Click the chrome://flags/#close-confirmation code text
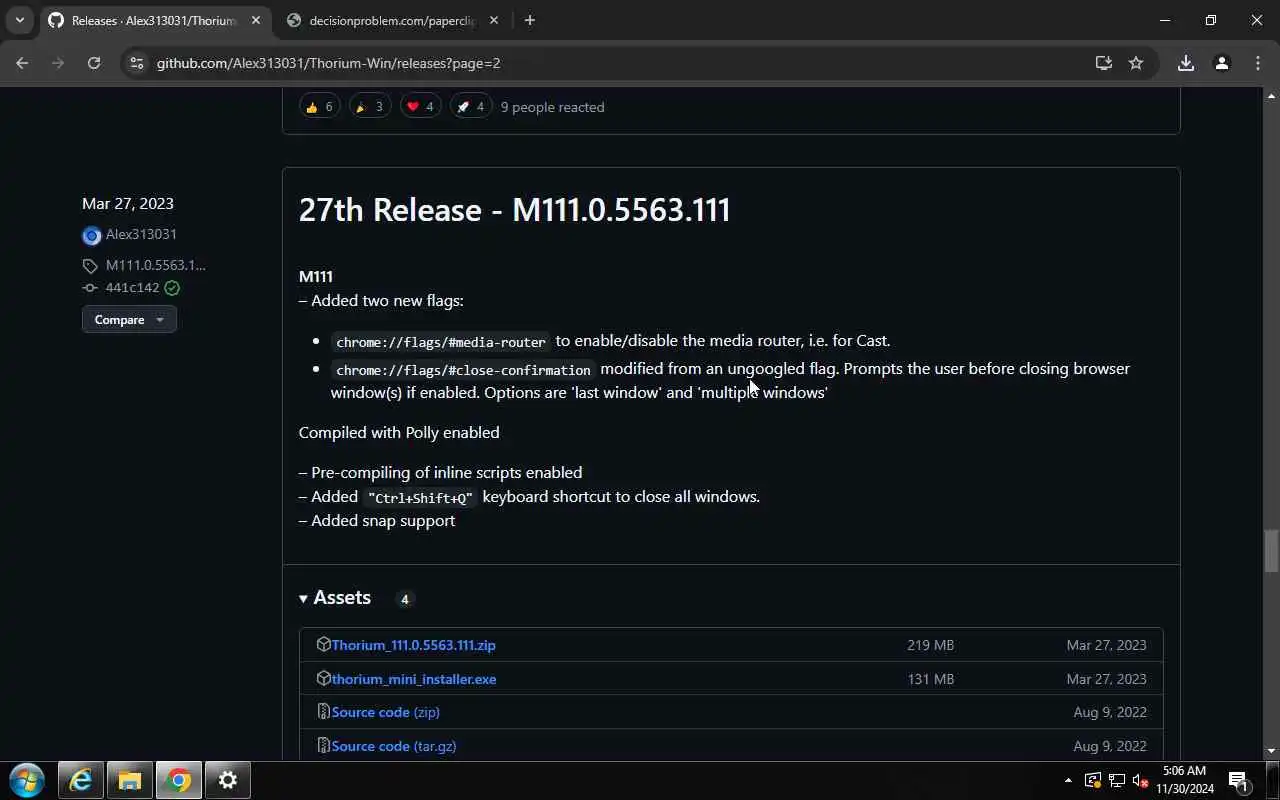 463,370
